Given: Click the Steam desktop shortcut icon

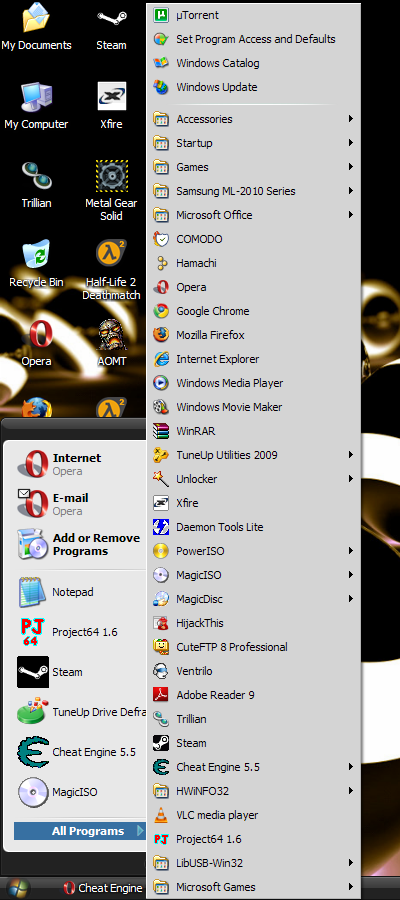Looking at the screenshot, I should pyautogui.click(x=111, y=18).
